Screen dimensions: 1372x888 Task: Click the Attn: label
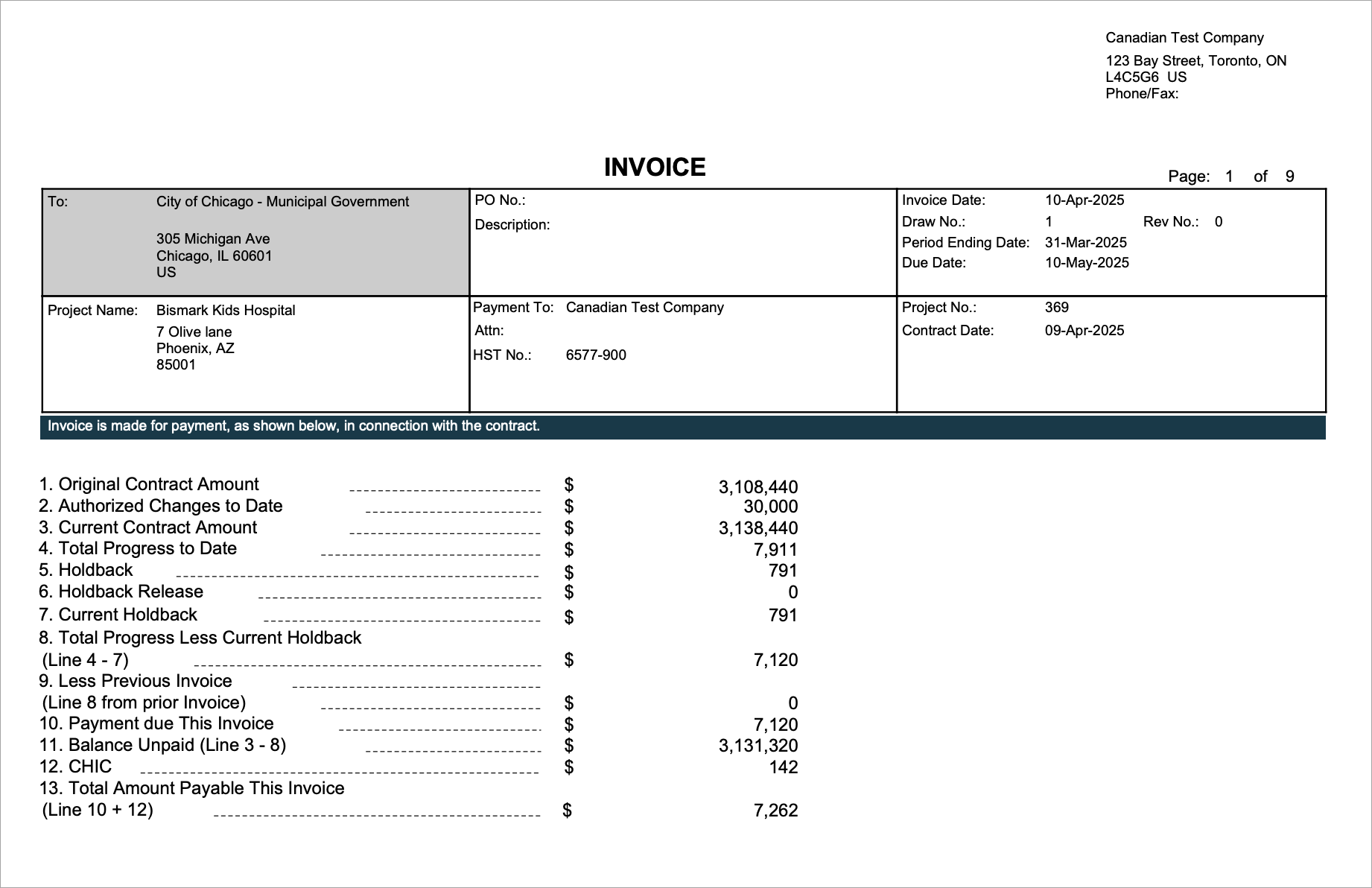(489, 331)
